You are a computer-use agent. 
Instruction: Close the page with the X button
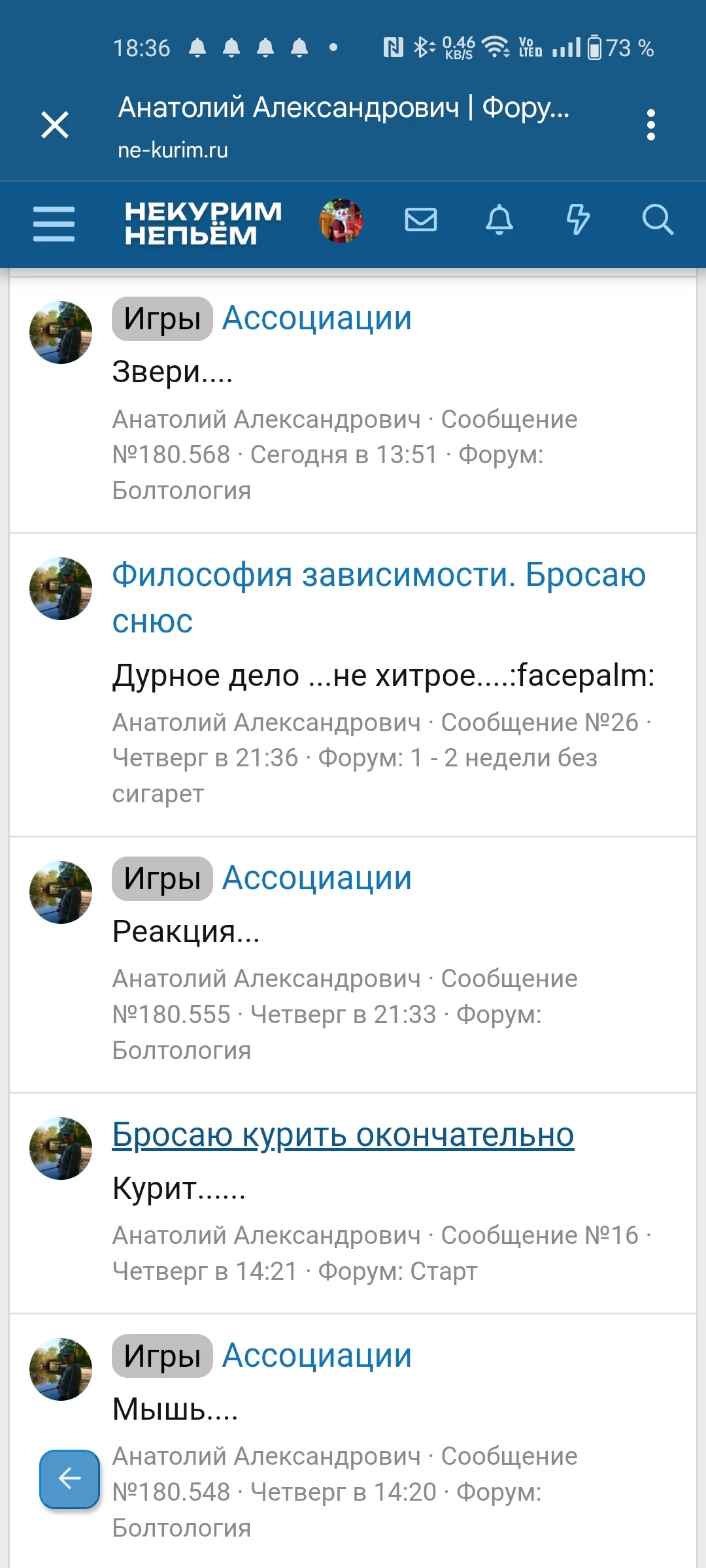click(x=56, y=125)
